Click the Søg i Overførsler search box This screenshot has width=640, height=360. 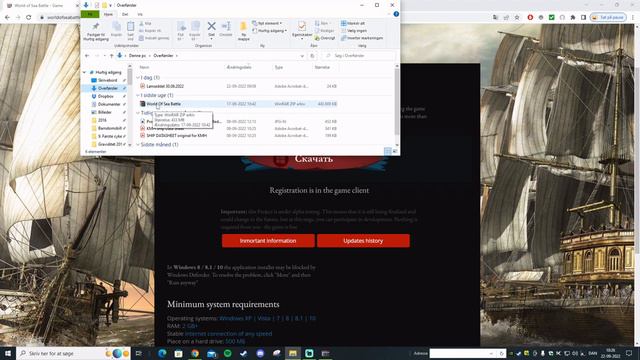pyautogui.click(x=359, y=56)
